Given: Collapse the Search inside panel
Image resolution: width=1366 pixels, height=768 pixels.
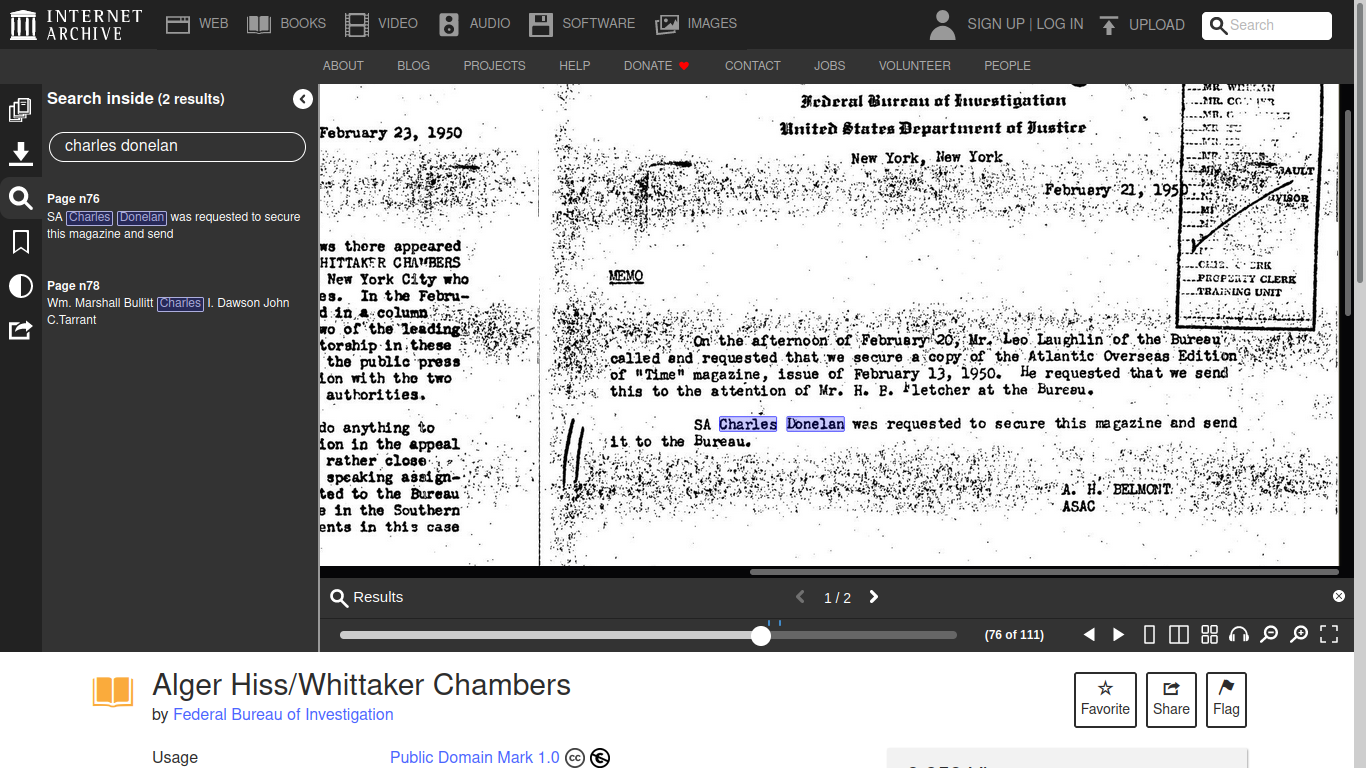Looking at the screenshot, I should pos(303,99).
